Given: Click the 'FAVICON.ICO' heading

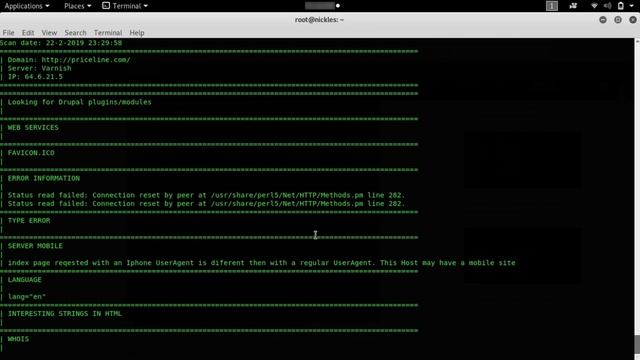Looking at the screenshot, I should click(31, 153).
